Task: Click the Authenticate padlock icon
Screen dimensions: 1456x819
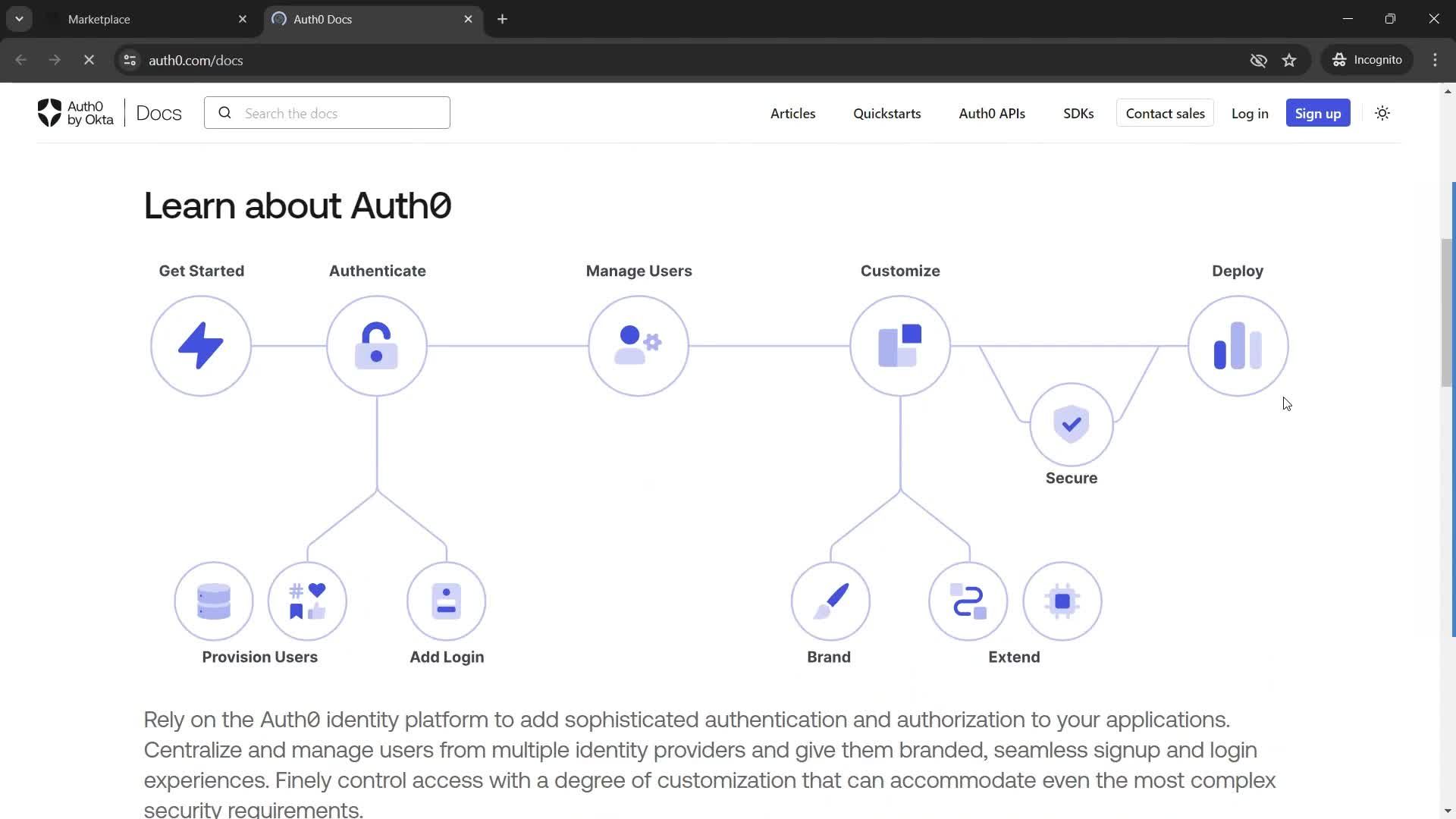Action: tap(377, 346)
